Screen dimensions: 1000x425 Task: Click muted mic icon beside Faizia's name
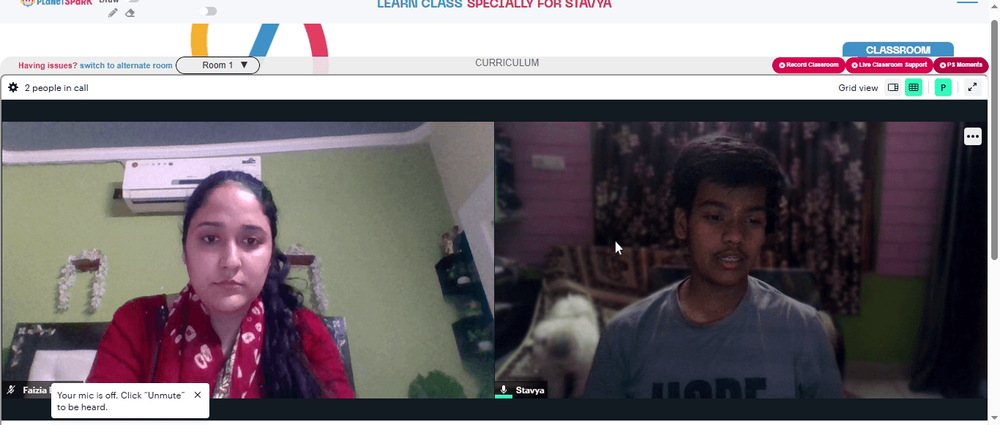tap(11, 390)
